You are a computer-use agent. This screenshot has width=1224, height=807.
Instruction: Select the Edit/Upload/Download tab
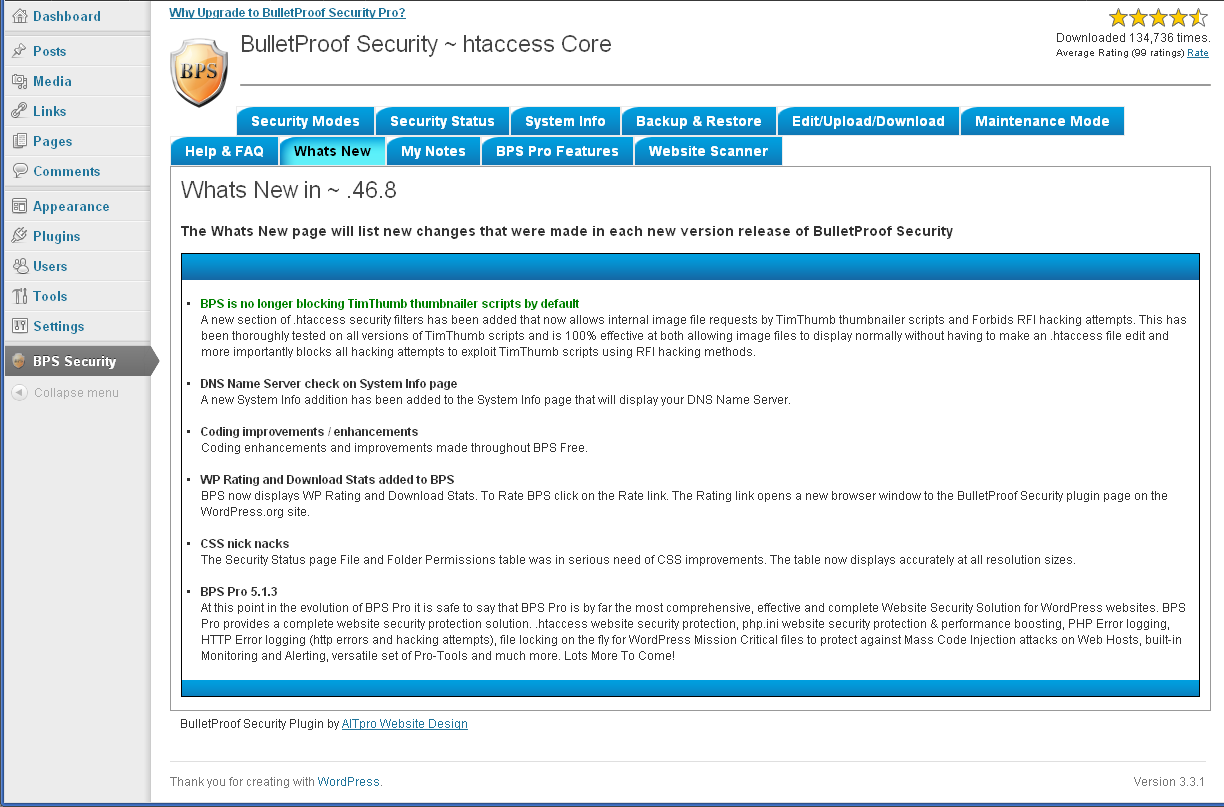pos(868,121)
